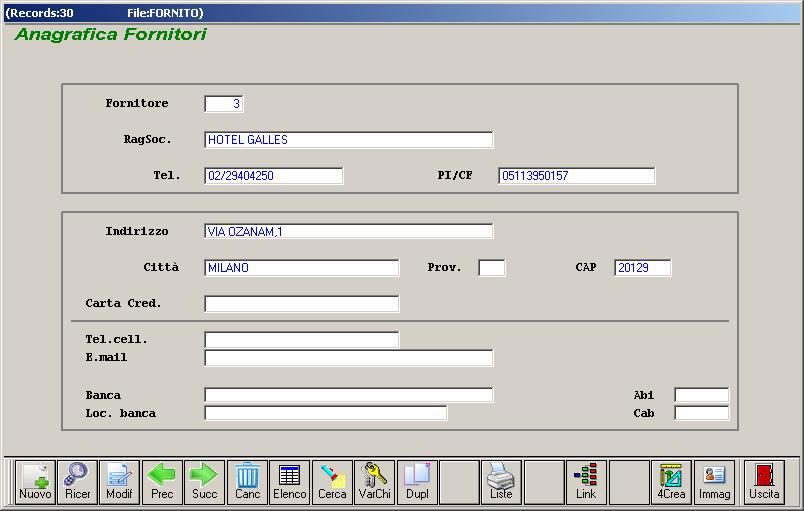Focus the E.mail input field
804x511 pixels.
(x=349, y=358)
